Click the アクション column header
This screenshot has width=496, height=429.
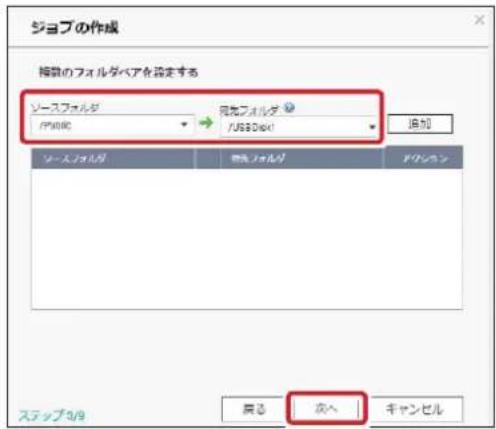(424, 158)
